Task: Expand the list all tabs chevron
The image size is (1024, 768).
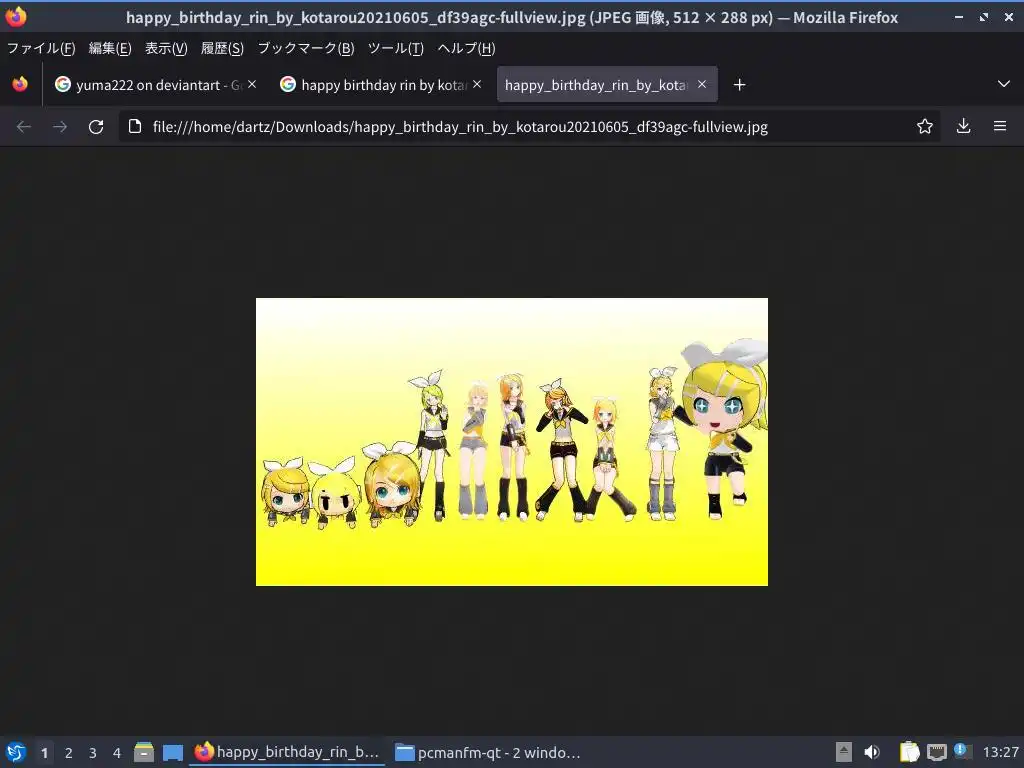Action: 1004,84
